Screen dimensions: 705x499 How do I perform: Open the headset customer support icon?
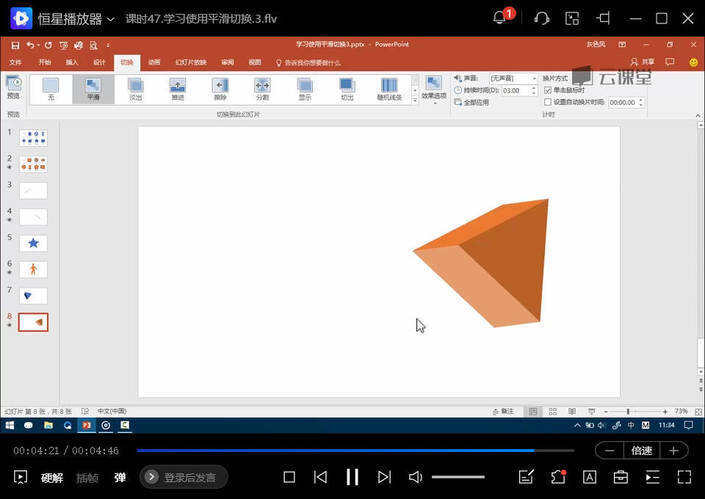click(542, 18)
